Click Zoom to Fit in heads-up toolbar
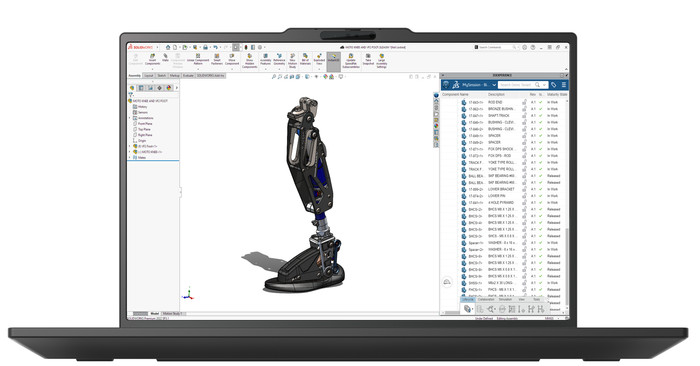Screen dimensions: 700x366 274,77
